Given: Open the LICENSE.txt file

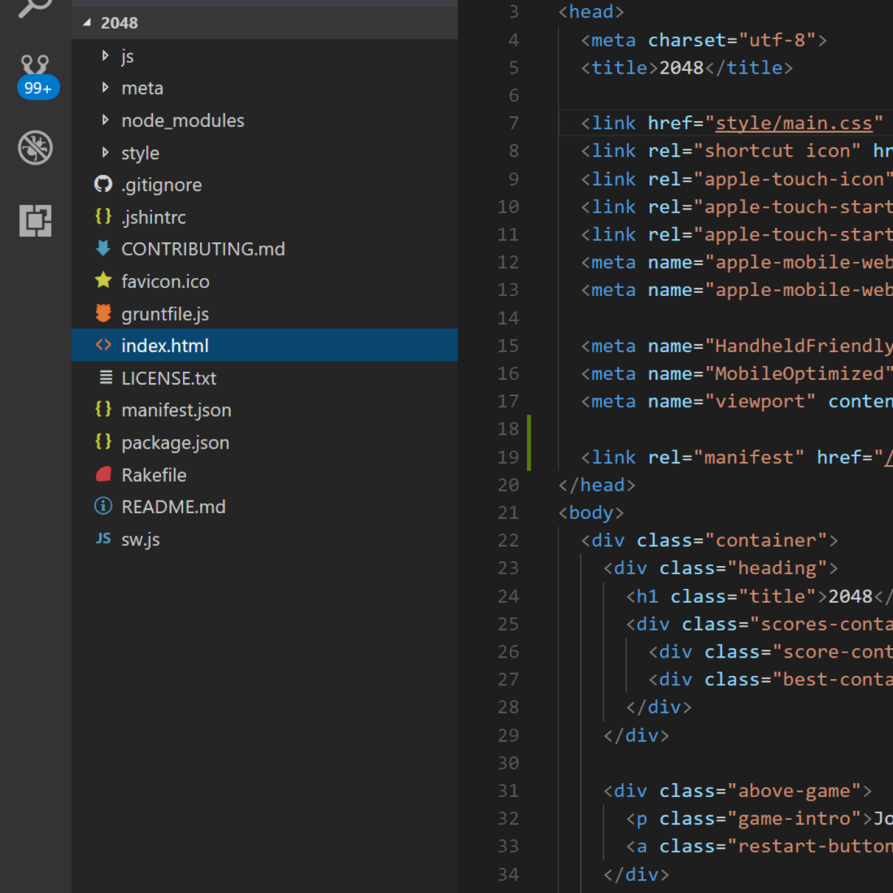Looking at the screenshot, I should (x=168, y=378).
